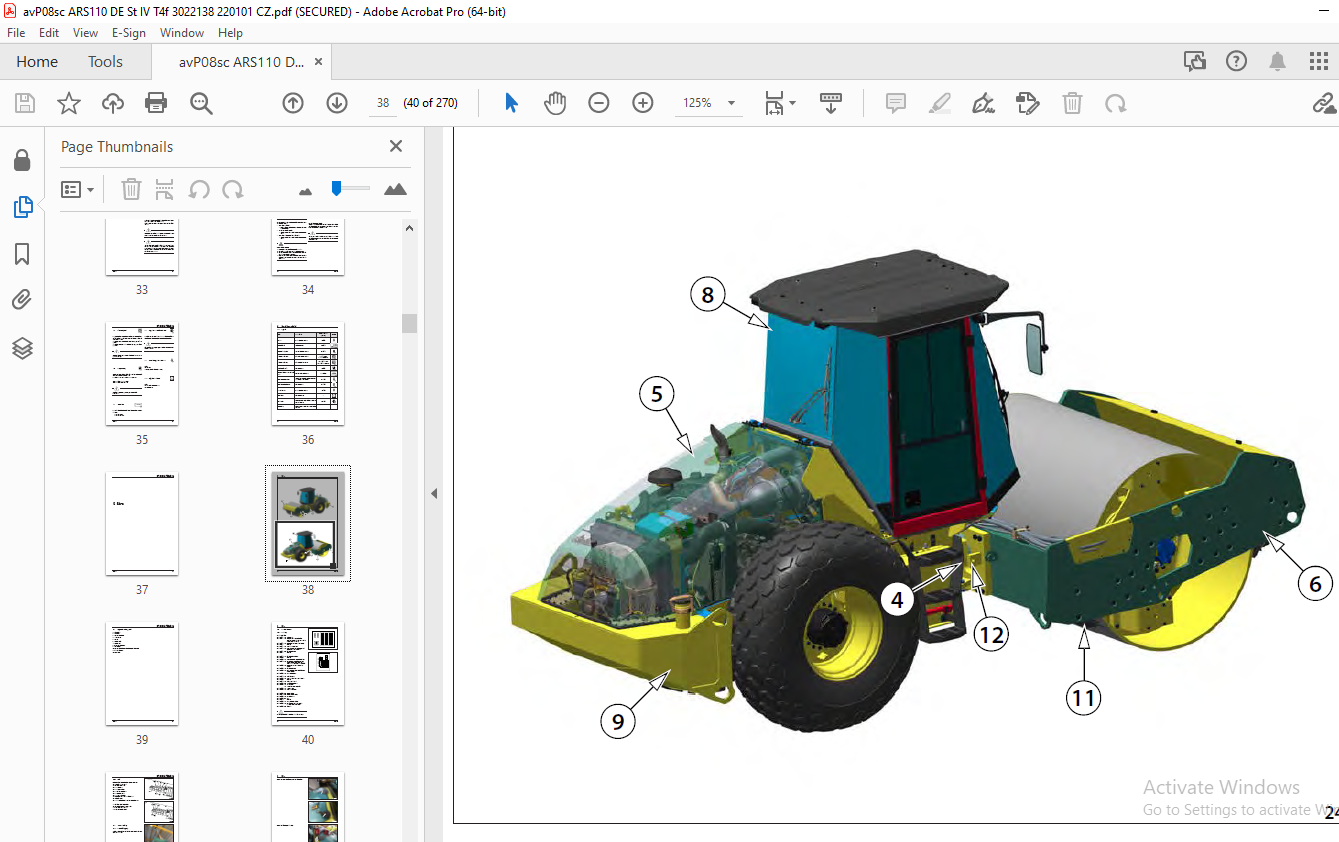Screen dimensions: 1339x842
Task: Open the share feedback chat icon
Action: coord(1195,62)
